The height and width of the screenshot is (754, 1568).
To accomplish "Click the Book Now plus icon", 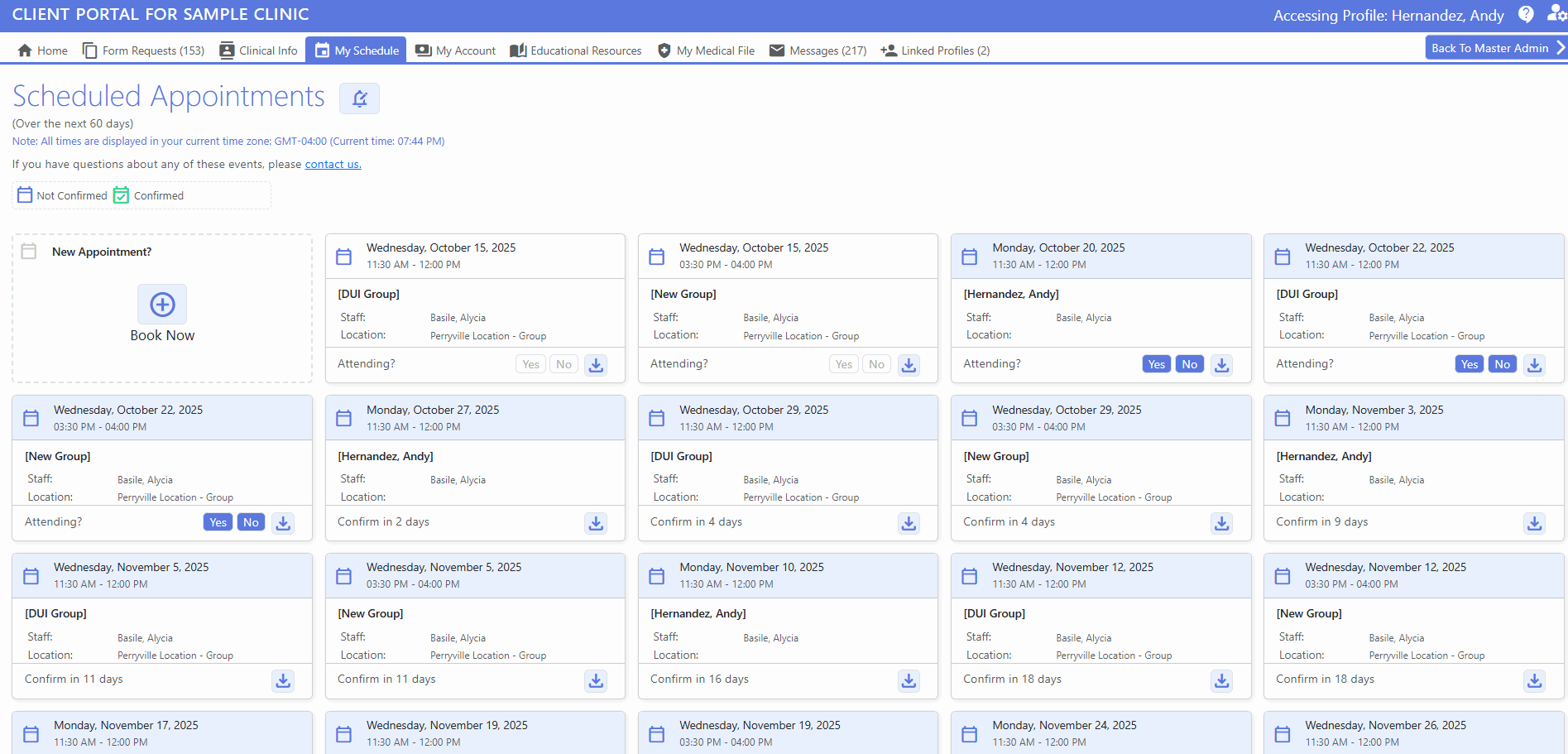I will click(x=162, y=305).
